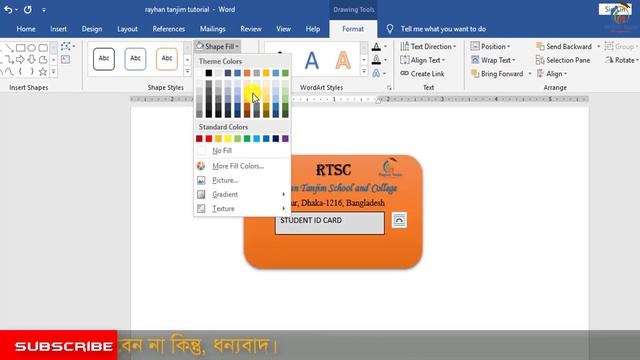The image size is (640, 360).
Task: Open the Align Text dropdown
Action: coord(423,60)
